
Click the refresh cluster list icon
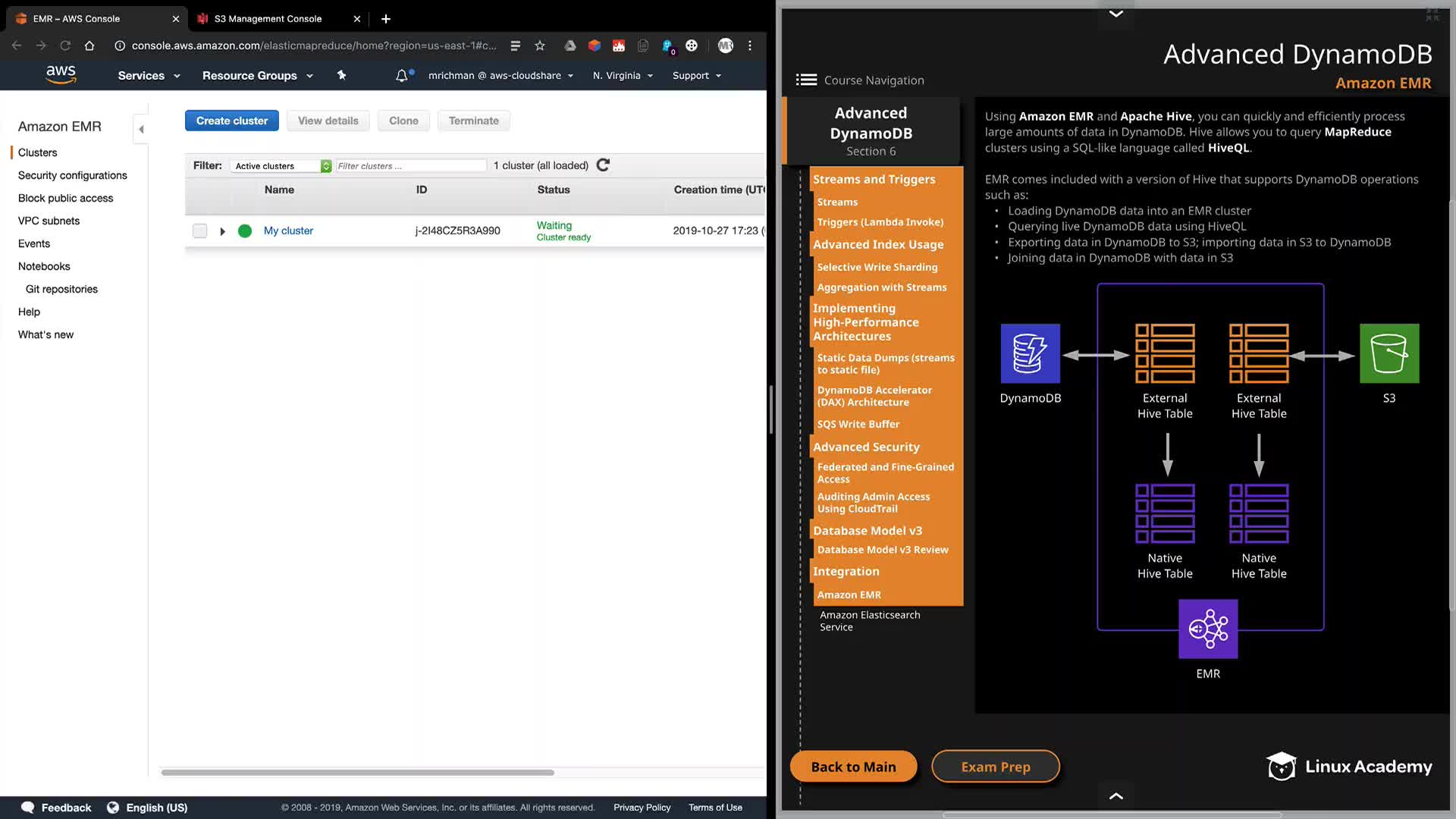point(603,165)
